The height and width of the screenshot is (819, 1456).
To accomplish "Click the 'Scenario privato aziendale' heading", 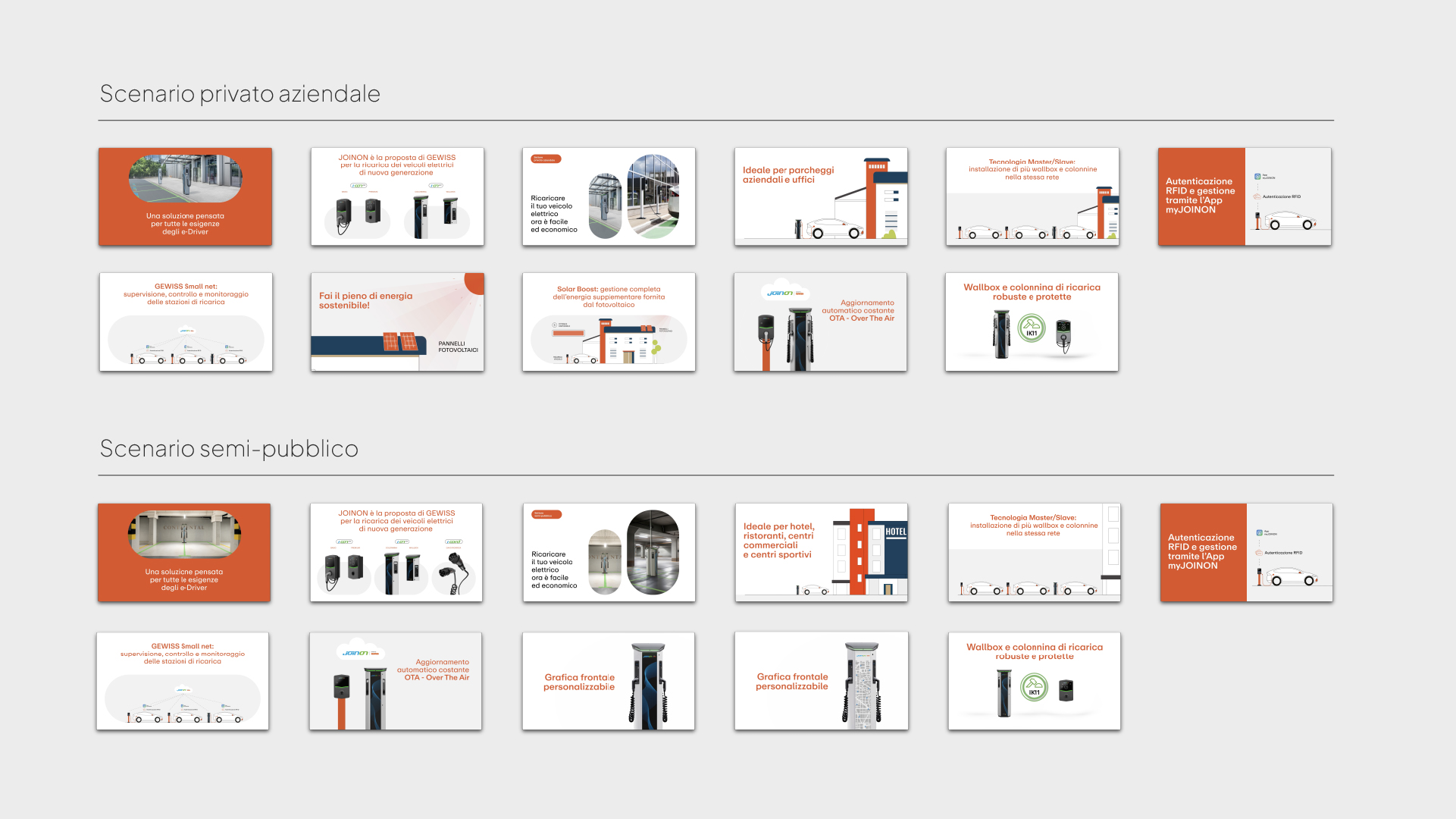I will click(240, 94).
